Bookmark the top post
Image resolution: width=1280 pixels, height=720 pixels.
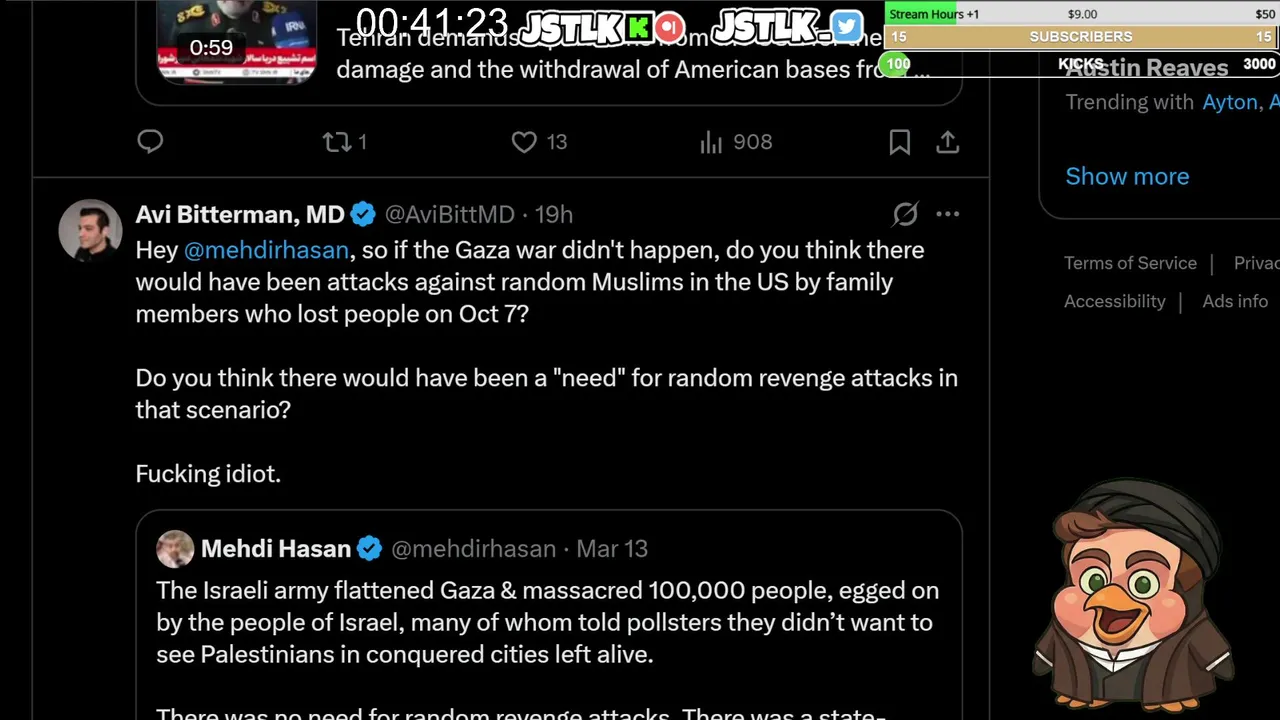click(899, 142)
